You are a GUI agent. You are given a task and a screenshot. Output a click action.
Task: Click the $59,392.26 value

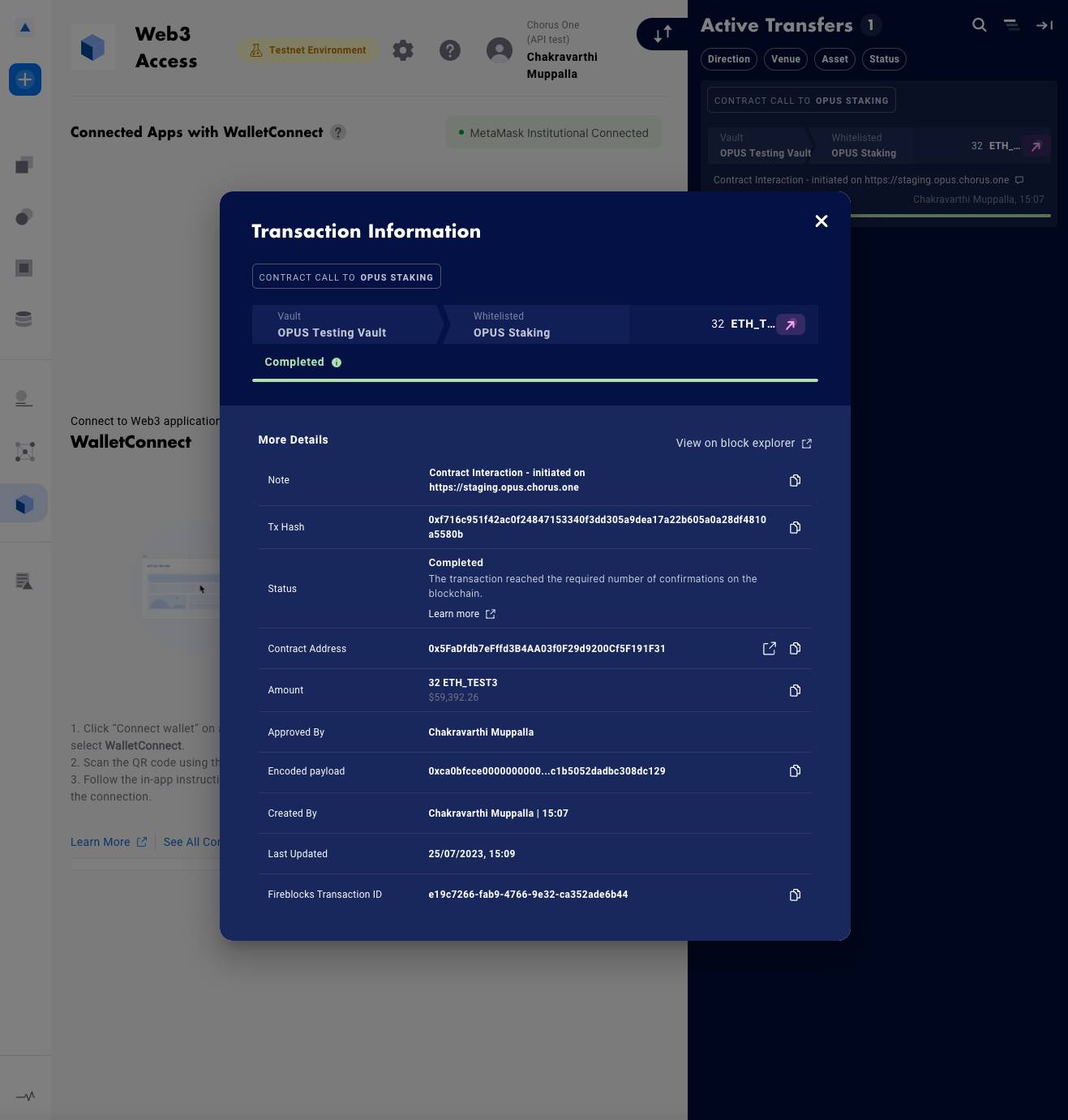[x=453, y=697]
